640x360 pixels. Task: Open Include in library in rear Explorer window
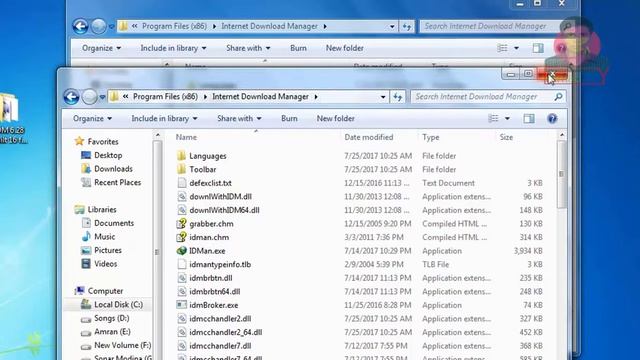pos(173,48)
